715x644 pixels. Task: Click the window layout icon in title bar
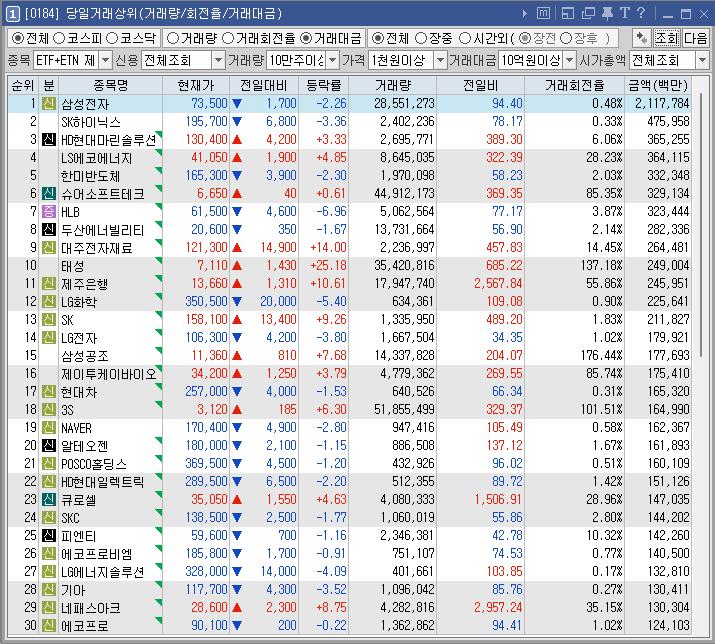coord(568,13)
